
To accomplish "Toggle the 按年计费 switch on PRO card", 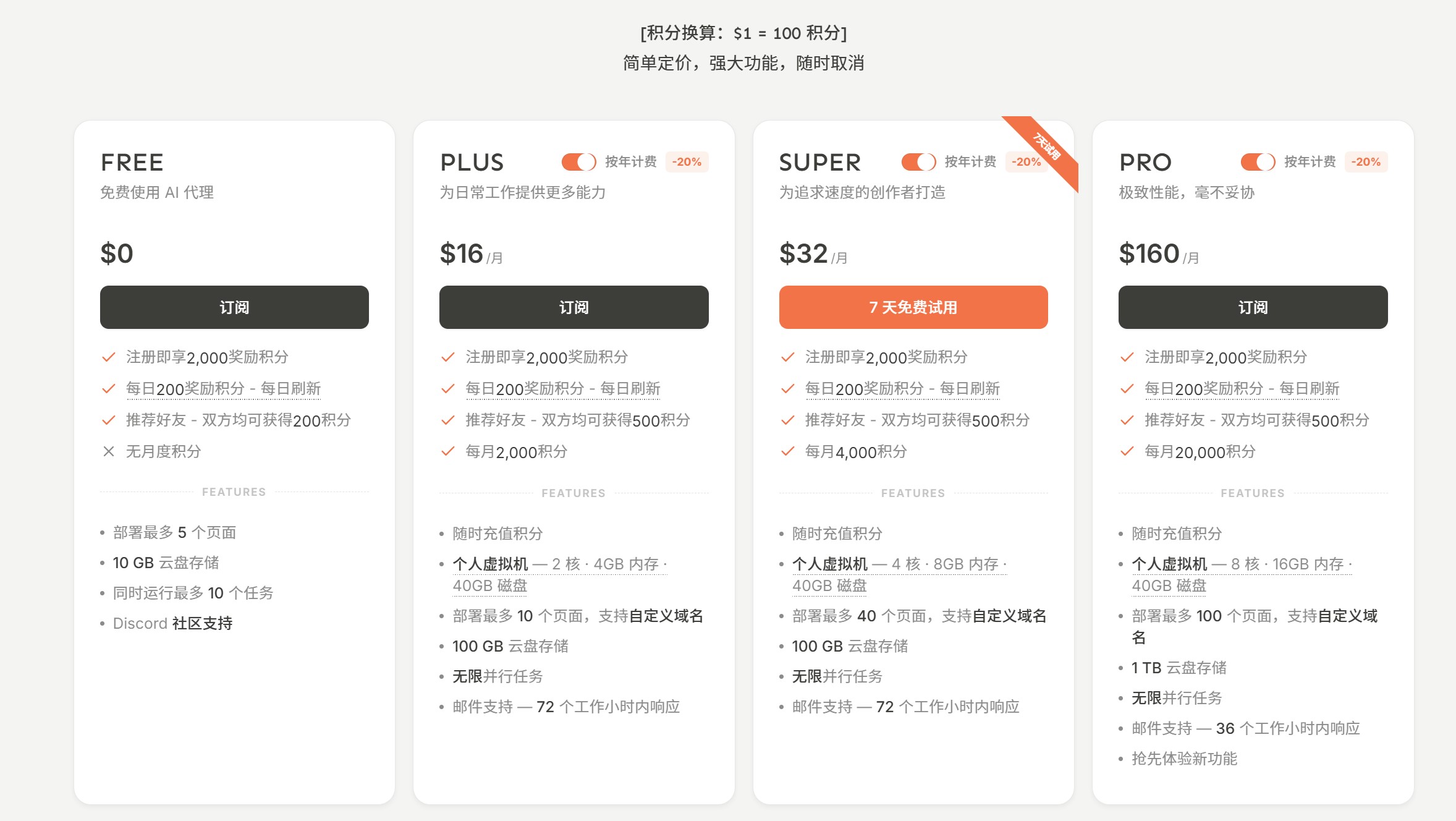I will tap(1257, 162).
